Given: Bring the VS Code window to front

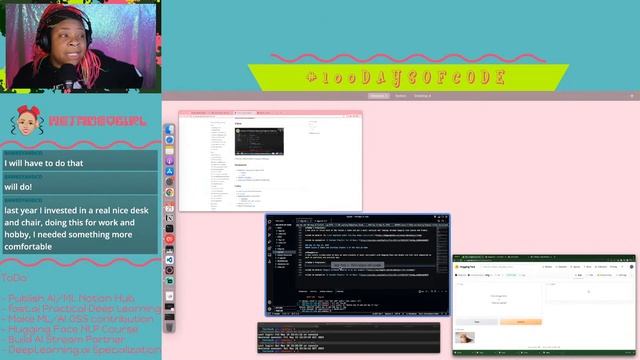Looking at the screenshot, I should point(358,265).
